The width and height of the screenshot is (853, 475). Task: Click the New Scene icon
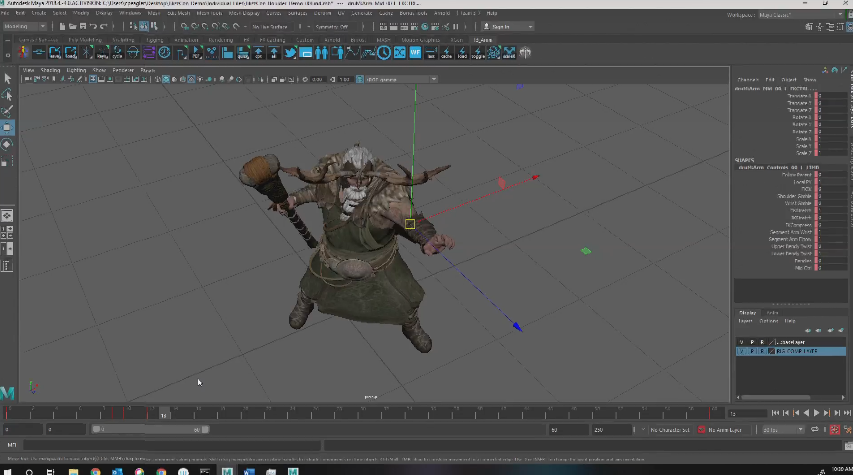pos(62,26)
